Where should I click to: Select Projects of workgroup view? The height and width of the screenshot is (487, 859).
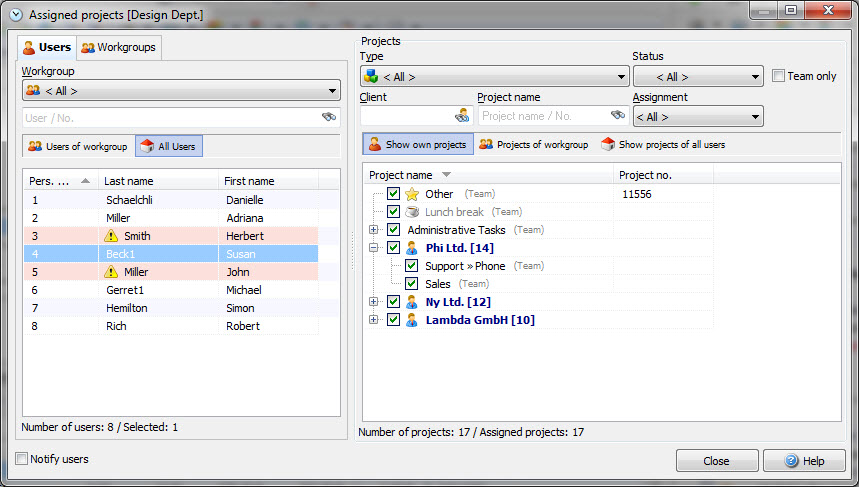[x=533, y=145]
